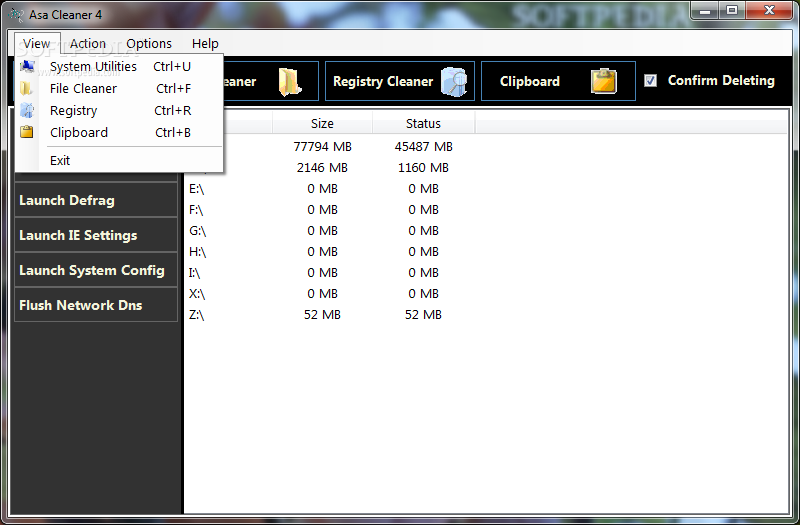Screen dimensions: 800x525
Task: Click the File Cleaner folder icon in menu
Action: (27, 88)
